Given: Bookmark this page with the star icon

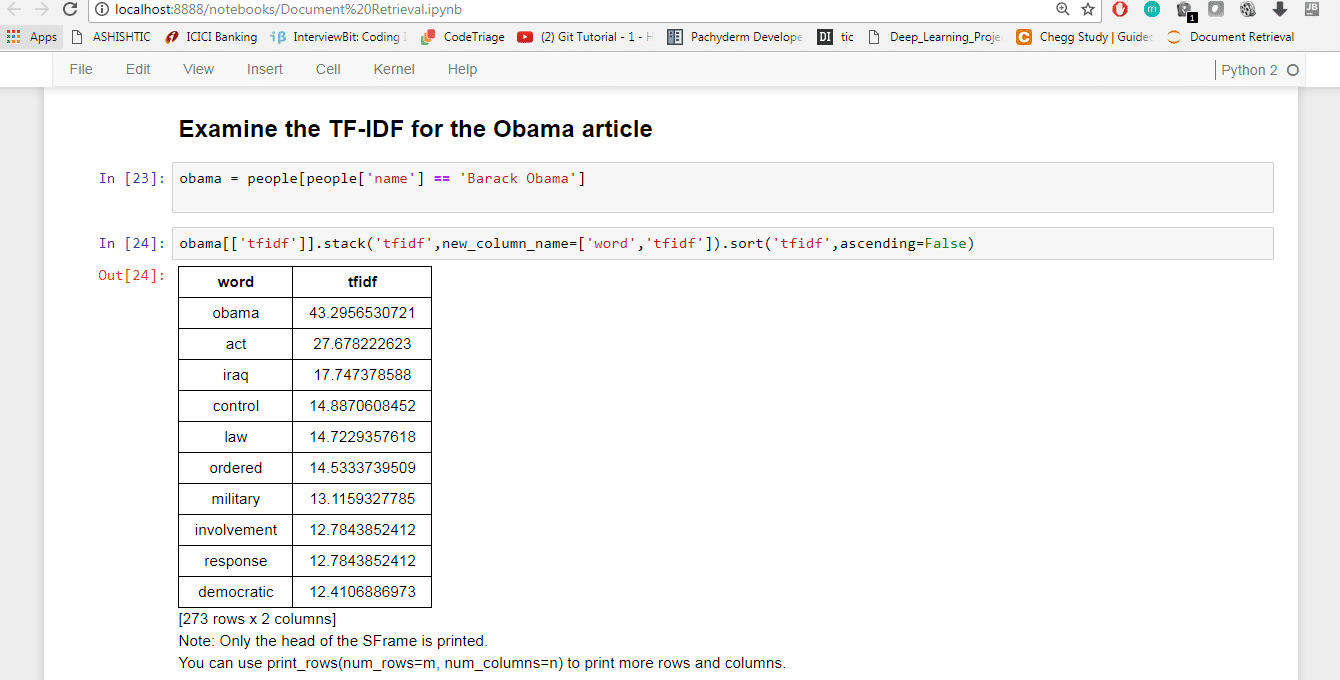Looking at the screenshot, I should pos(1088,9).
